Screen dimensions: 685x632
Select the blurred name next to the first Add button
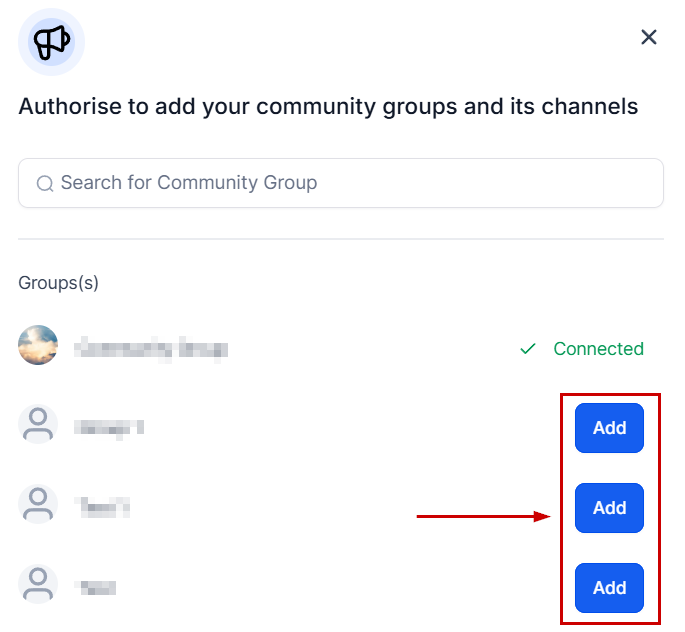pos(109,427)
